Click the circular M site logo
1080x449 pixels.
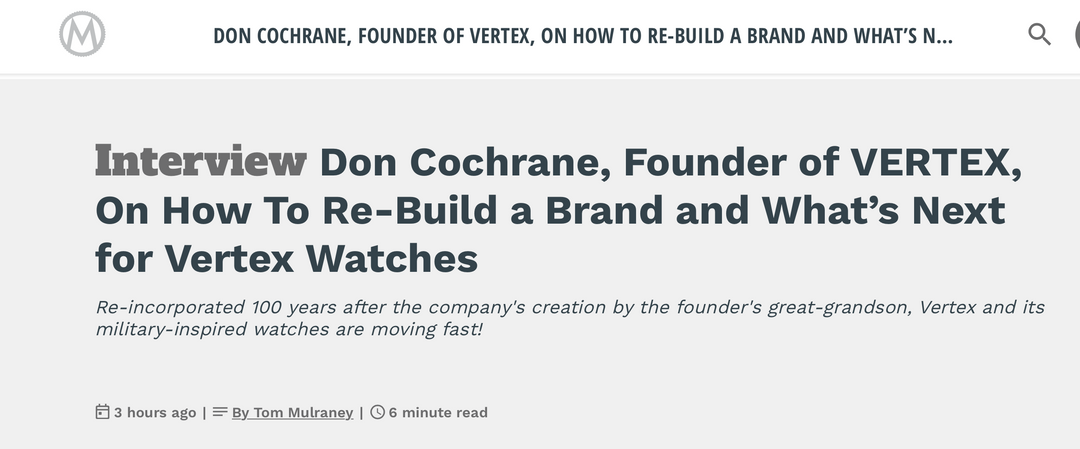82,35
